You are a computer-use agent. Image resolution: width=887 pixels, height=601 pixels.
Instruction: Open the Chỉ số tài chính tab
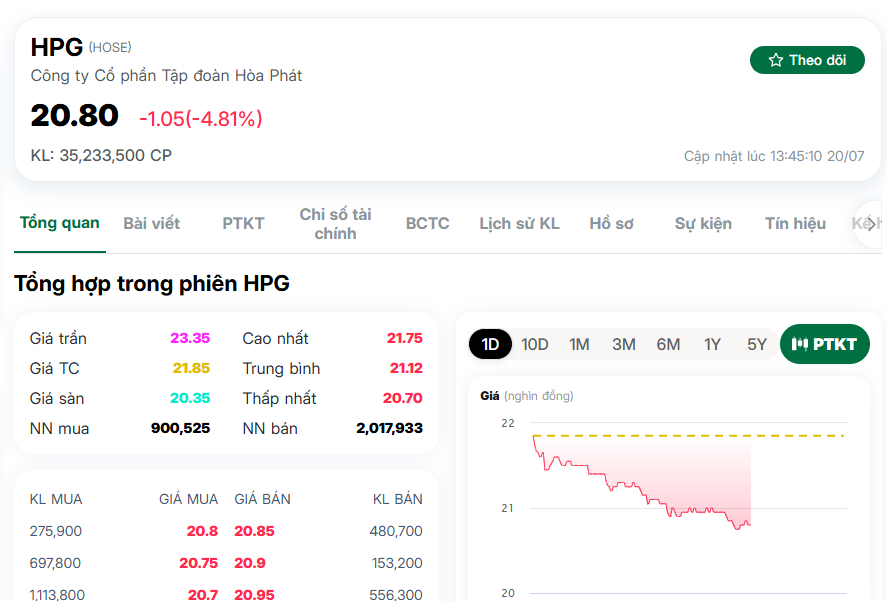pyautogui.click(x=335, y=224)
